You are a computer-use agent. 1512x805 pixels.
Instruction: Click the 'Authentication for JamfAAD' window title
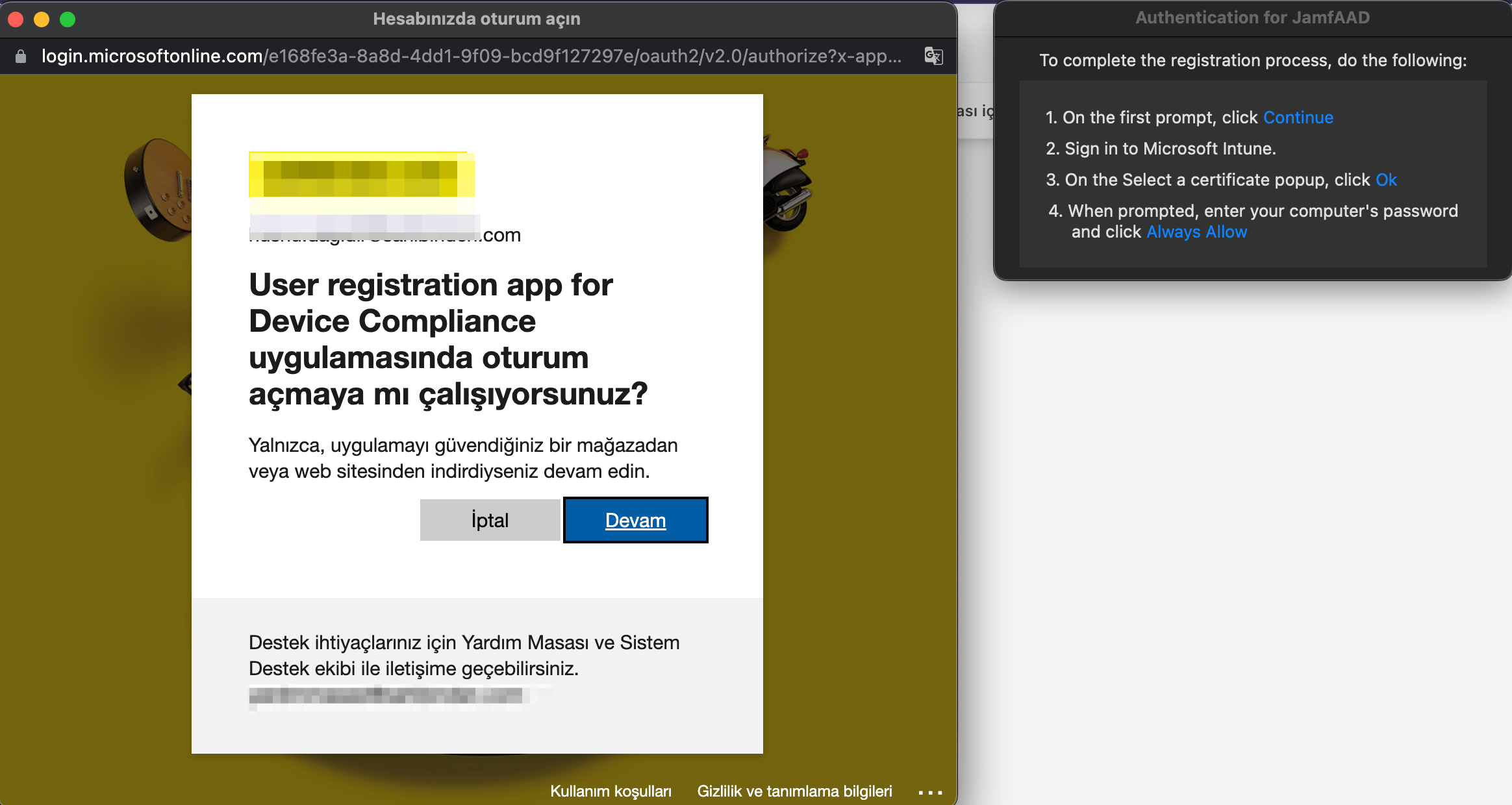tap(1252, 18)
